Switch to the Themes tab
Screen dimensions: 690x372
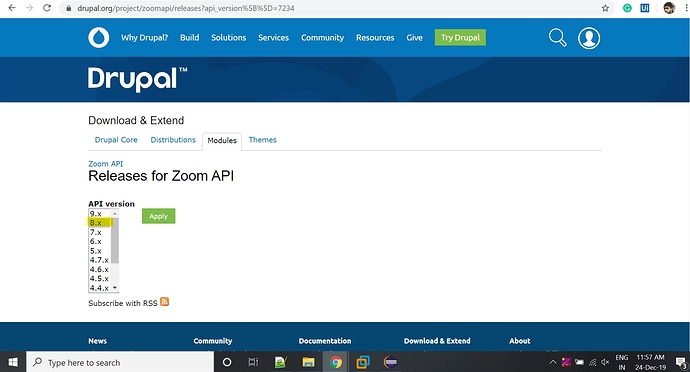(x=262, y=140)
